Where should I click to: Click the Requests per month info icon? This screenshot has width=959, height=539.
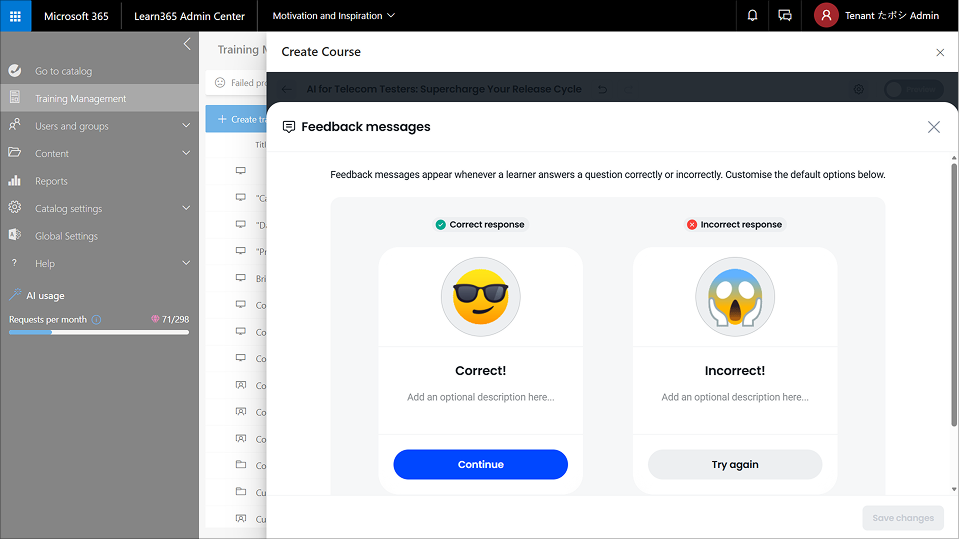coord(97,320)
